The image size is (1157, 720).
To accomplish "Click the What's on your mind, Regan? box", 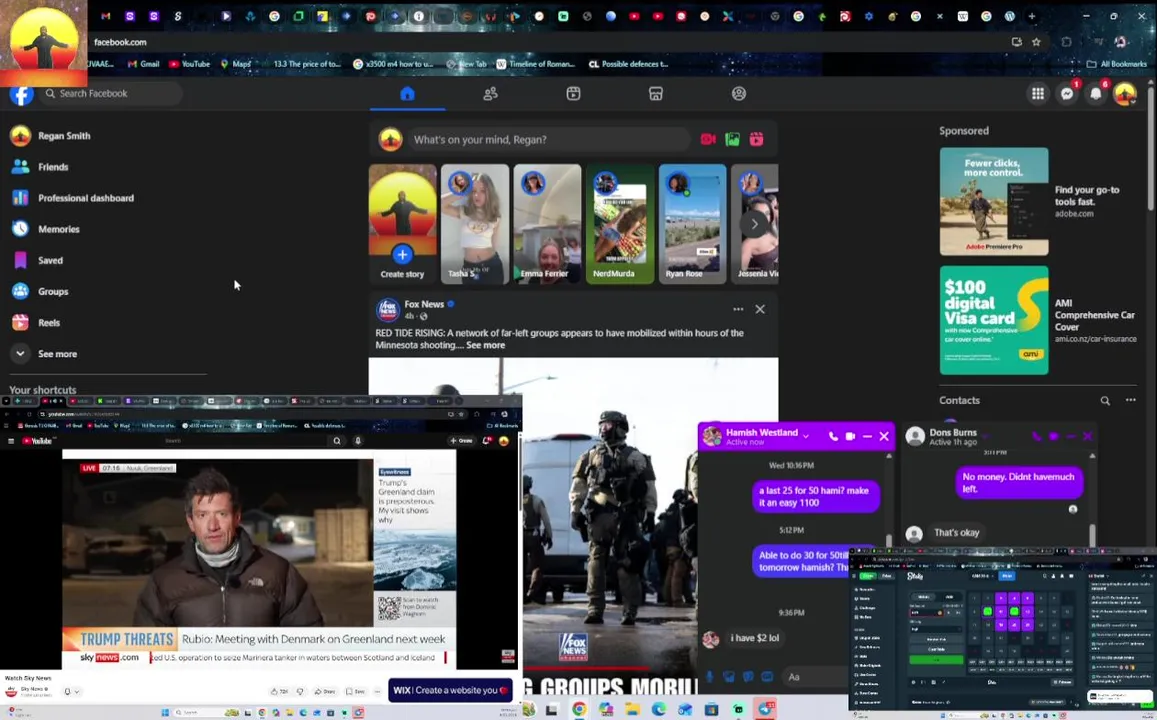I will click(549, 139).
